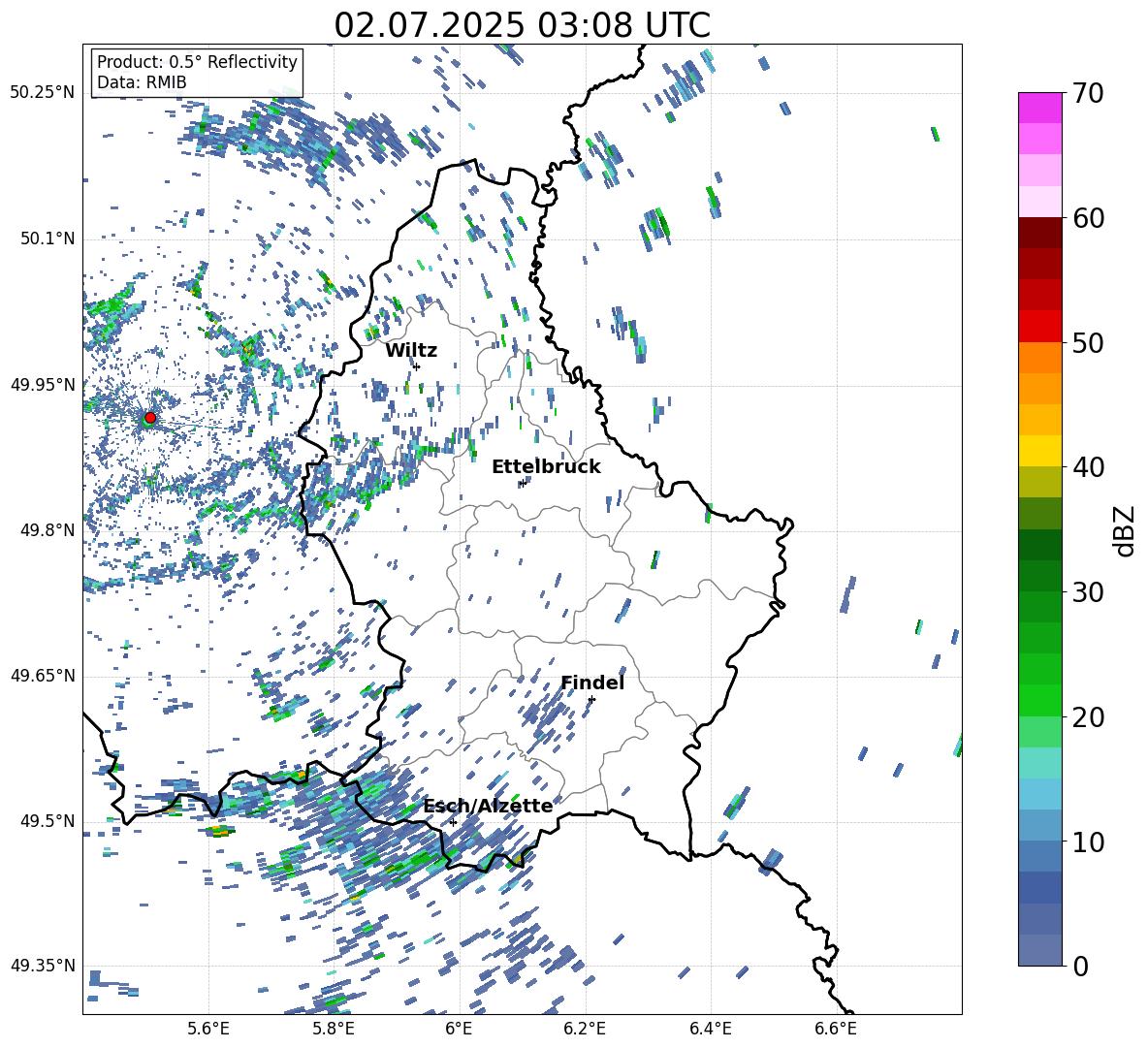The width and height of the screenshot is (1148, 1048).
Task: Click the 49.65°N latitude label
Action: coord(43,676)
